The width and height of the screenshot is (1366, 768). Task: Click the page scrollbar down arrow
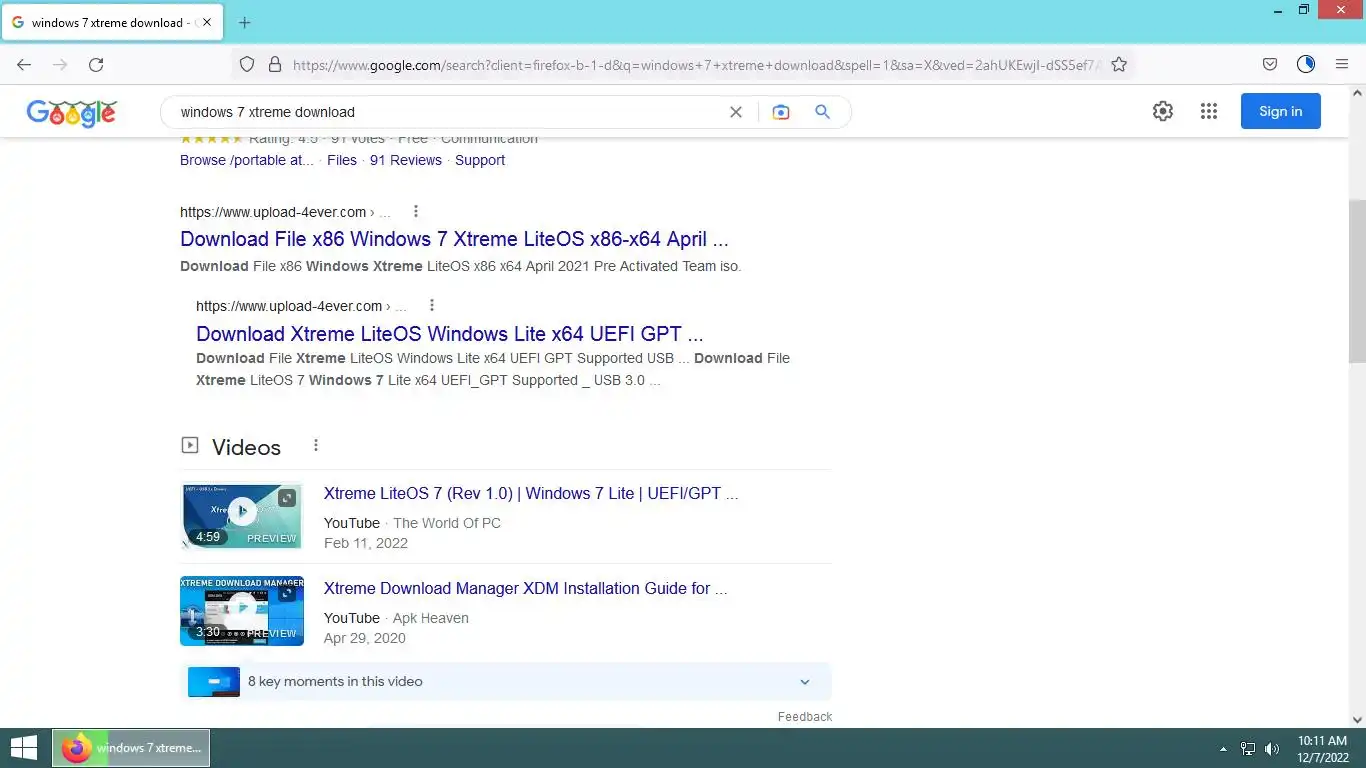[x=1357, y=718]
